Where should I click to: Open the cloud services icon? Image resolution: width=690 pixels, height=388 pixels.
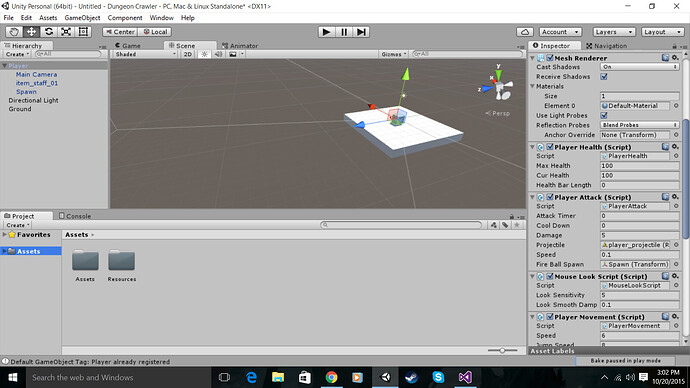[525, 32]
